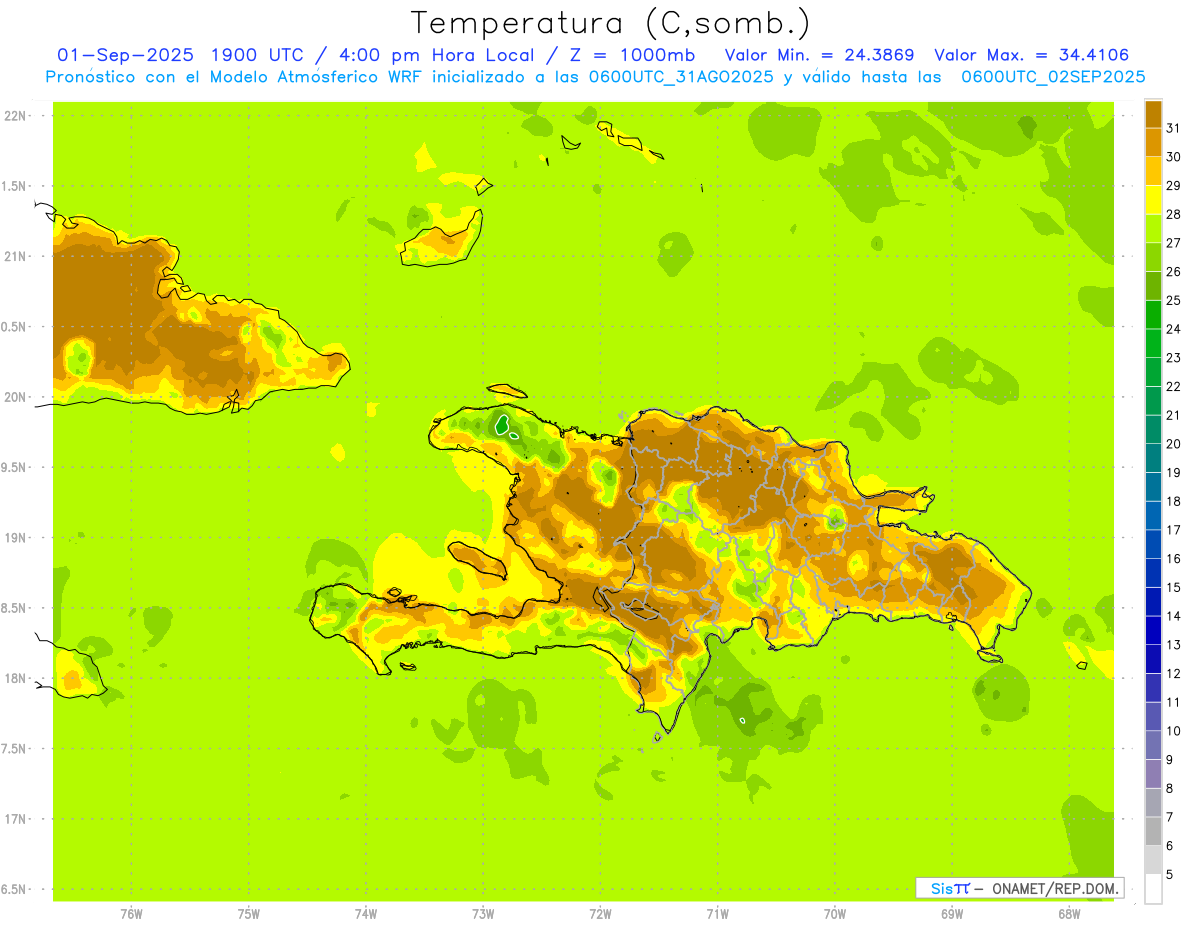
Task: Click the '70W' longitude label
Action: point(835,914)
